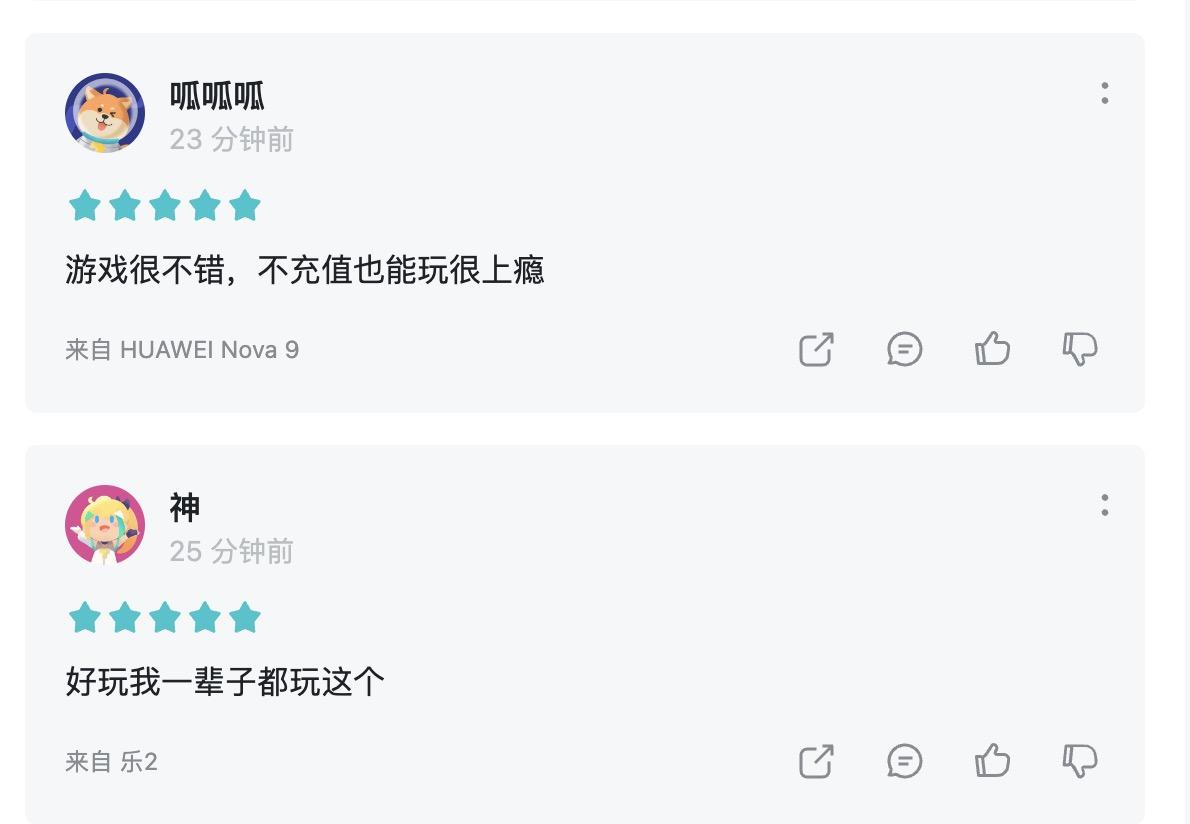This screenshot has height=824, width=1190.
Task: Open 呱呱呱's Shiba dog avatar
Action: [x=105, y=113]
